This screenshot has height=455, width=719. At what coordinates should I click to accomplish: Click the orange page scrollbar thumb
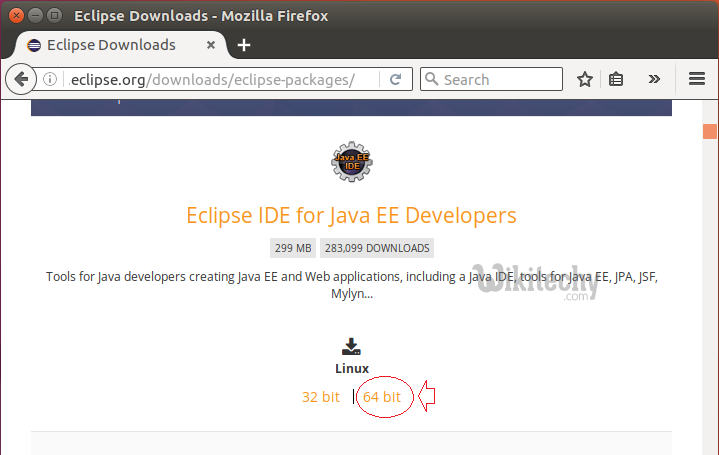click(710, 132)
